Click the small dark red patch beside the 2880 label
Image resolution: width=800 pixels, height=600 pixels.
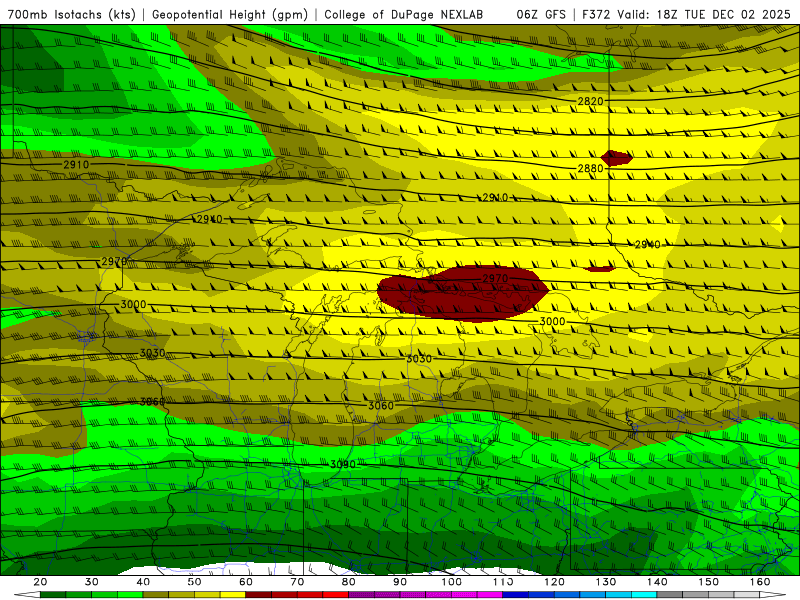616,158
